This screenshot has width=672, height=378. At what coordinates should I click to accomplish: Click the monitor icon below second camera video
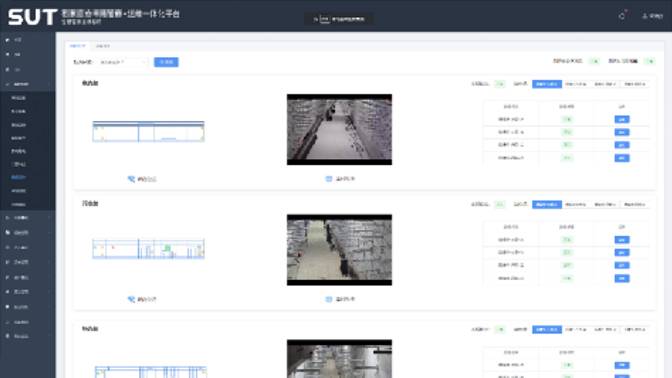pos(329,299)
